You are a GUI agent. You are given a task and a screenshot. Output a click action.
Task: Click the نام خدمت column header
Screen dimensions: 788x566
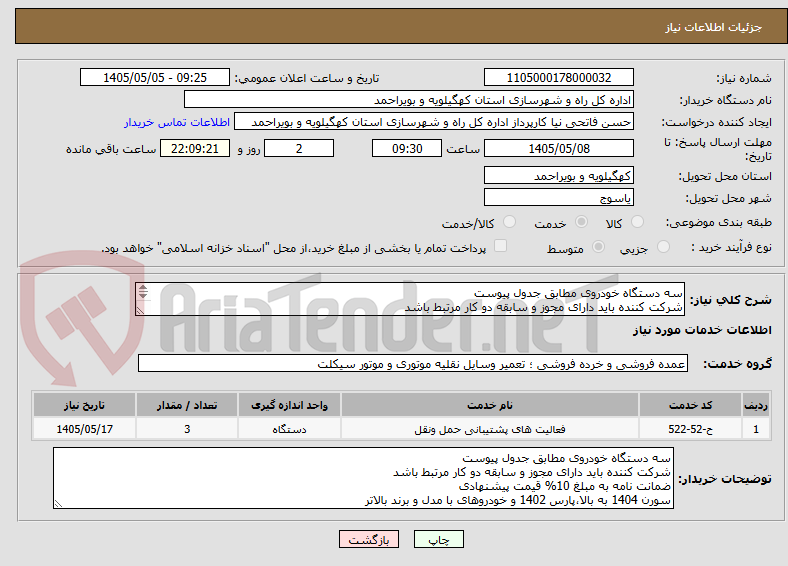[x=489, y=405]
